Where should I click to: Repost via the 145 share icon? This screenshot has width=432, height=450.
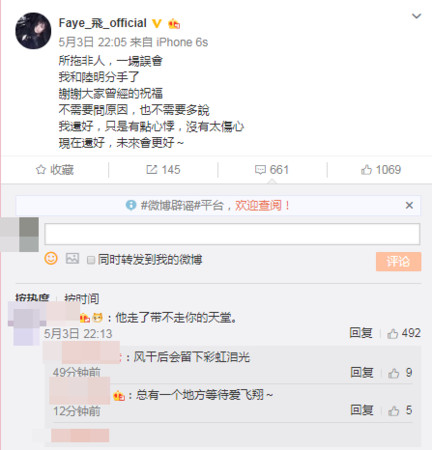click(x=151, y=170)
